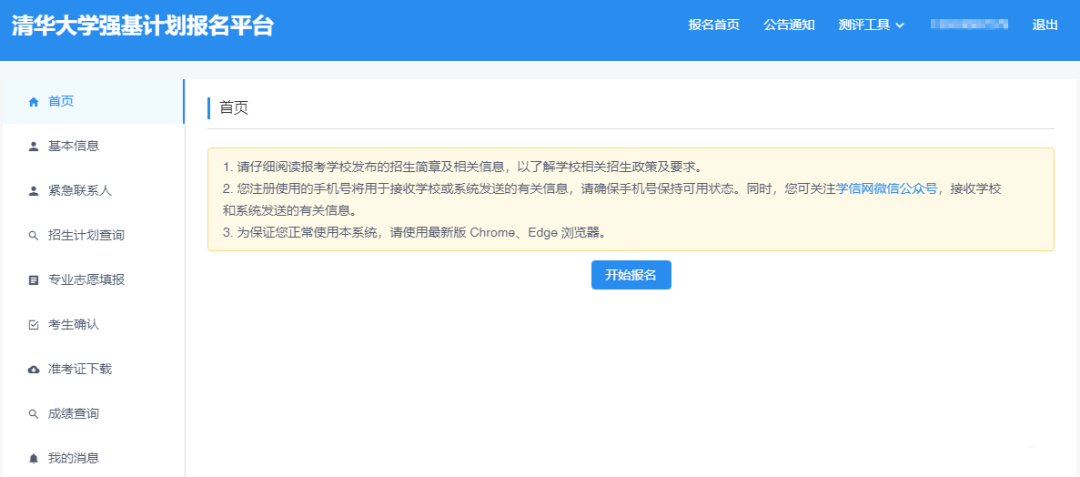Click the magnifier icon beside 成绩查询
Image resolution: width=1080 pixels, height=477 pixels.
tap(33, 414)
